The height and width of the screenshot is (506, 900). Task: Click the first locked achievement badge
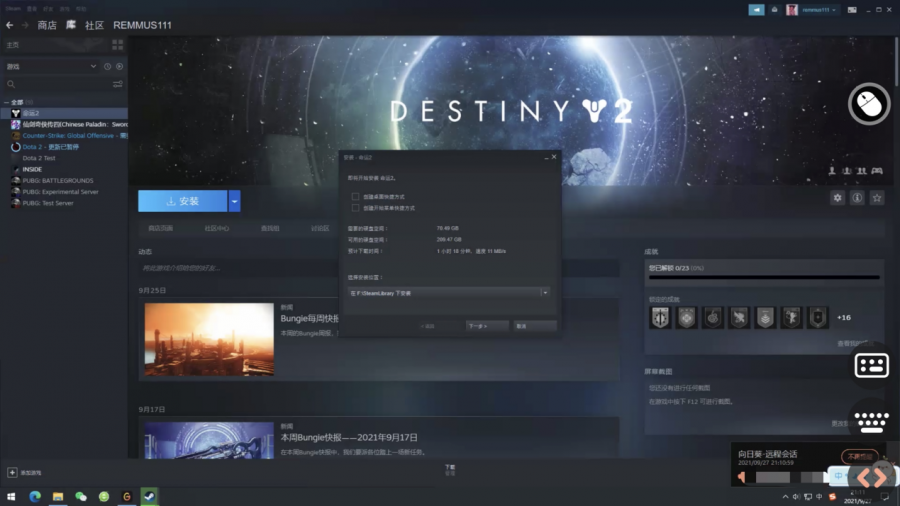click(x=660, y=317)
